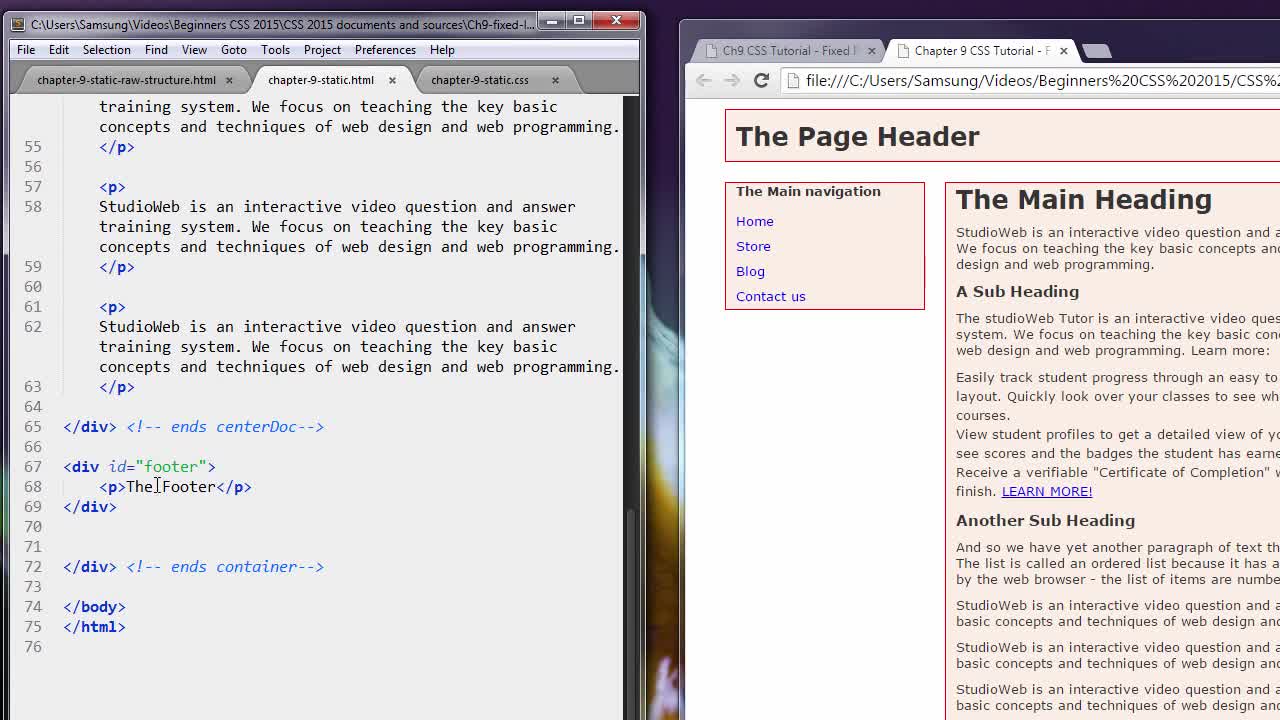Open the File menu
Image resolution: width=1280 pixels, height=720 pixels.
click(x=26, y=50)
